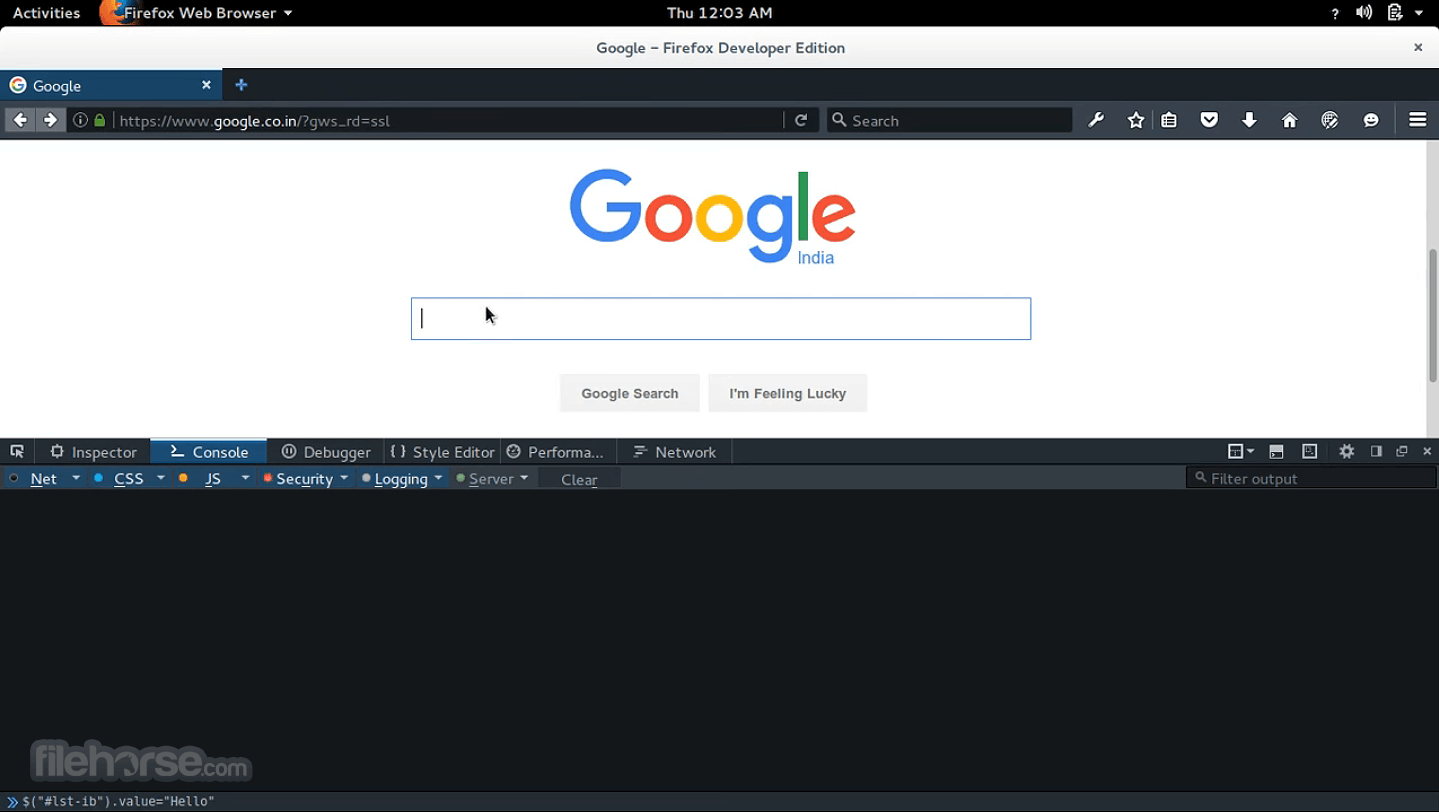Open the Downloads arrow icon
The image size is (1439, 812).
click(1249, 120)
